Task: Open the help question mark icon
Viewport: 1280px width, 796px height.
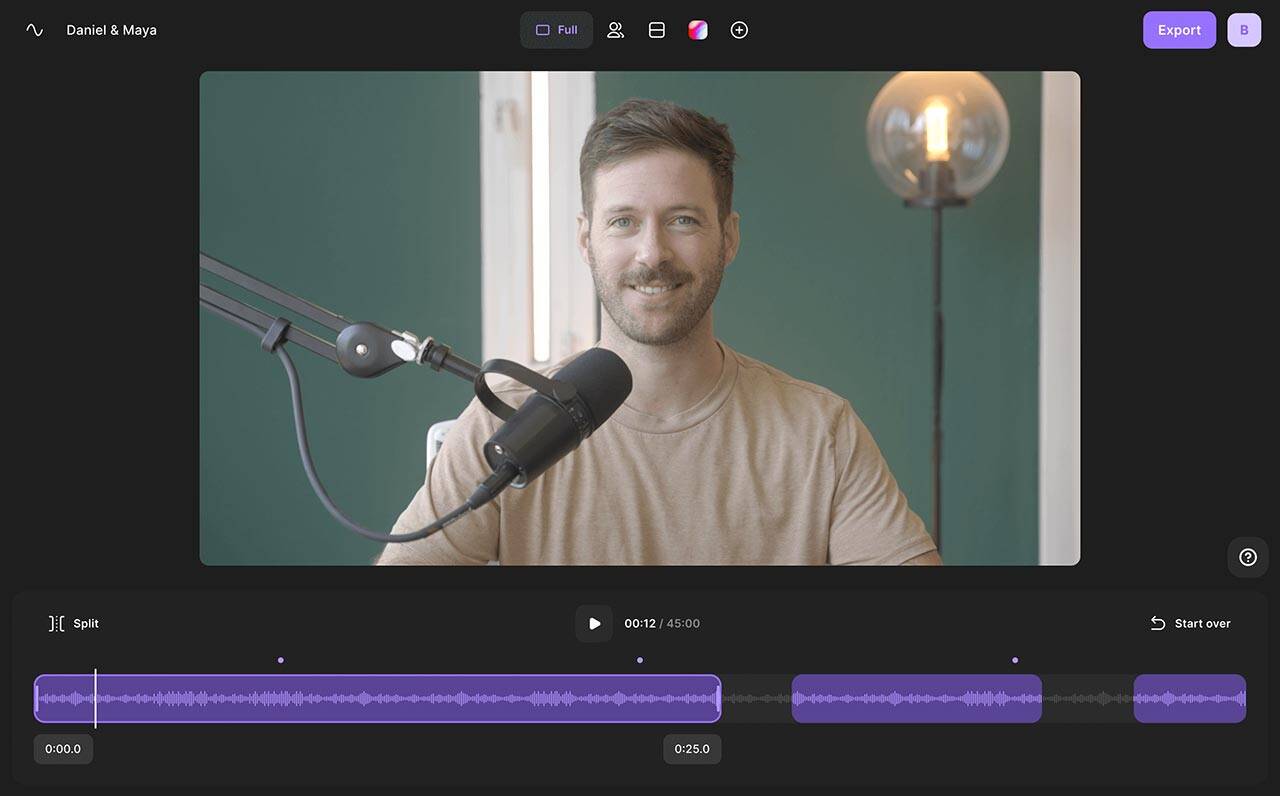Action: 1248,557
